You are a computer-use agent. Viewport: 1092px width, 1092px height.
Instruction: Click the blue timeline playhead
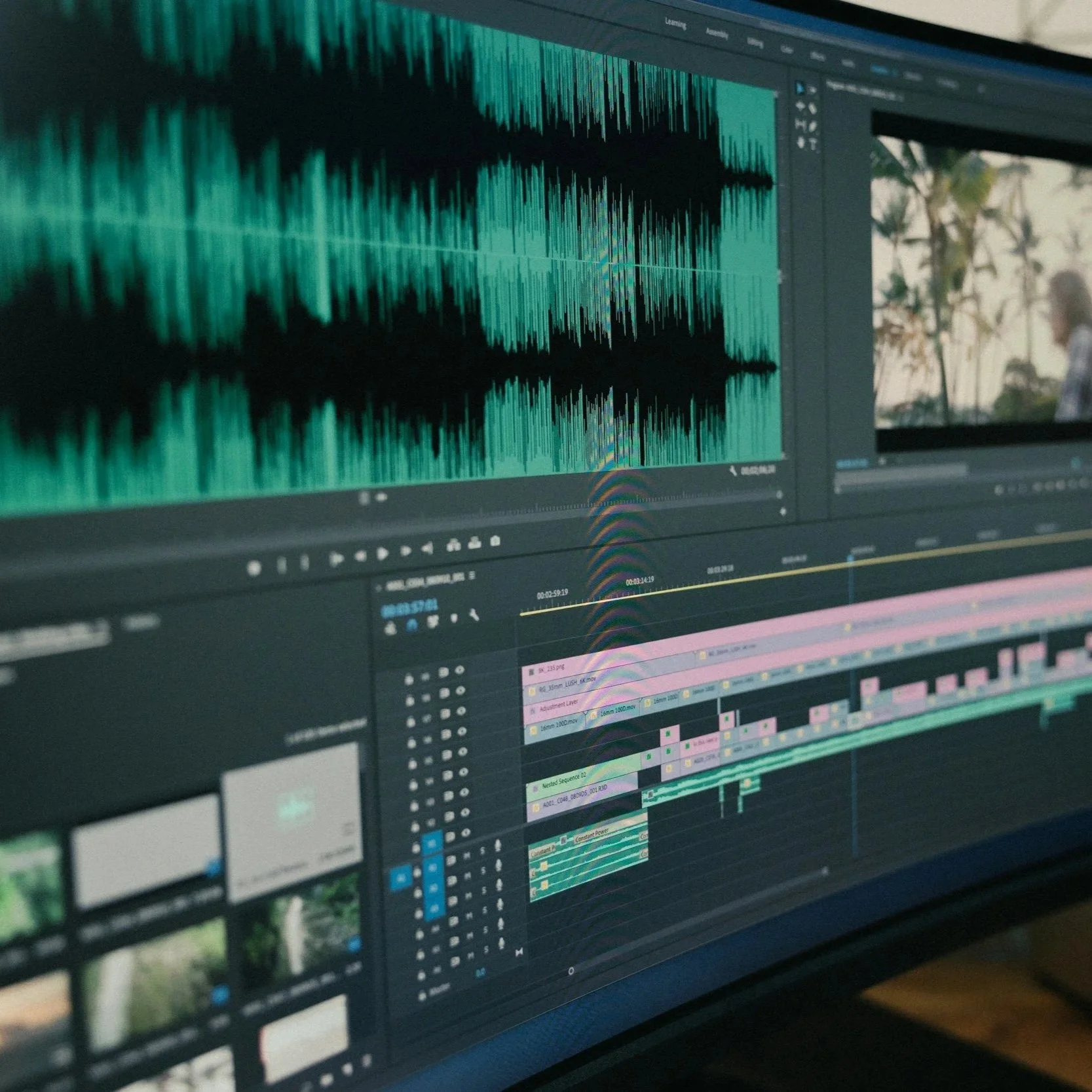851,559
